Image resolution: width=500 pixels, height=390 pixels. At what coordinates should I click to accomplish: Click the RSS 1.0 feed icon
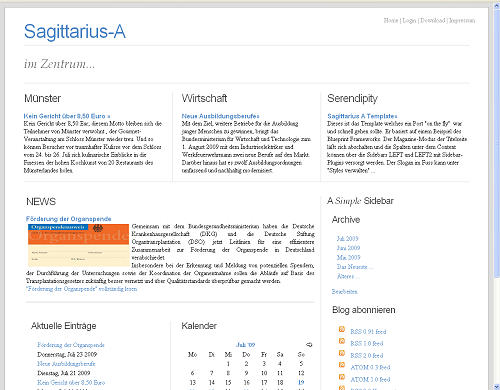pyautogui.click(x=342, y=341)
